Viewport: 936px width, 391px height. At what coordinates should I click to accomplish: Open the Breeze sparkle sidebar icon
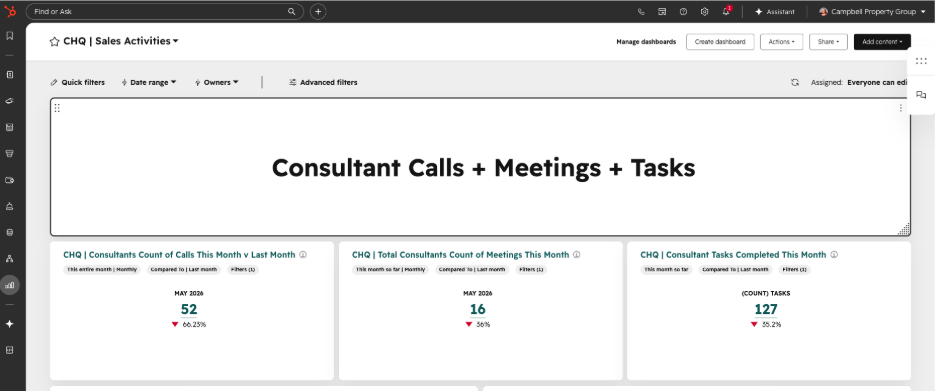(10, 324)
